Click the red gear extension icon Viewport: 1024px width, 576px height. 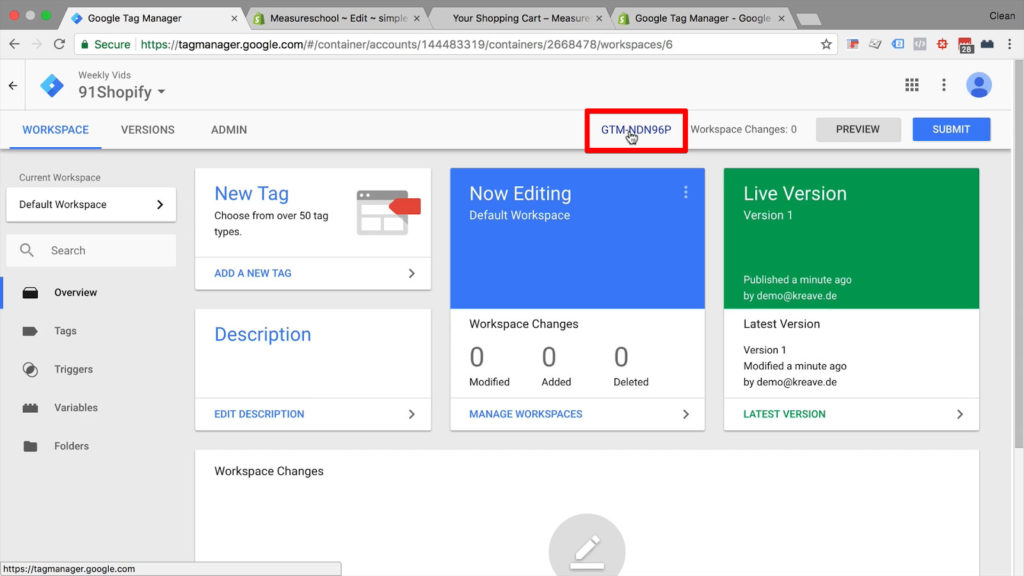(942, 44)
